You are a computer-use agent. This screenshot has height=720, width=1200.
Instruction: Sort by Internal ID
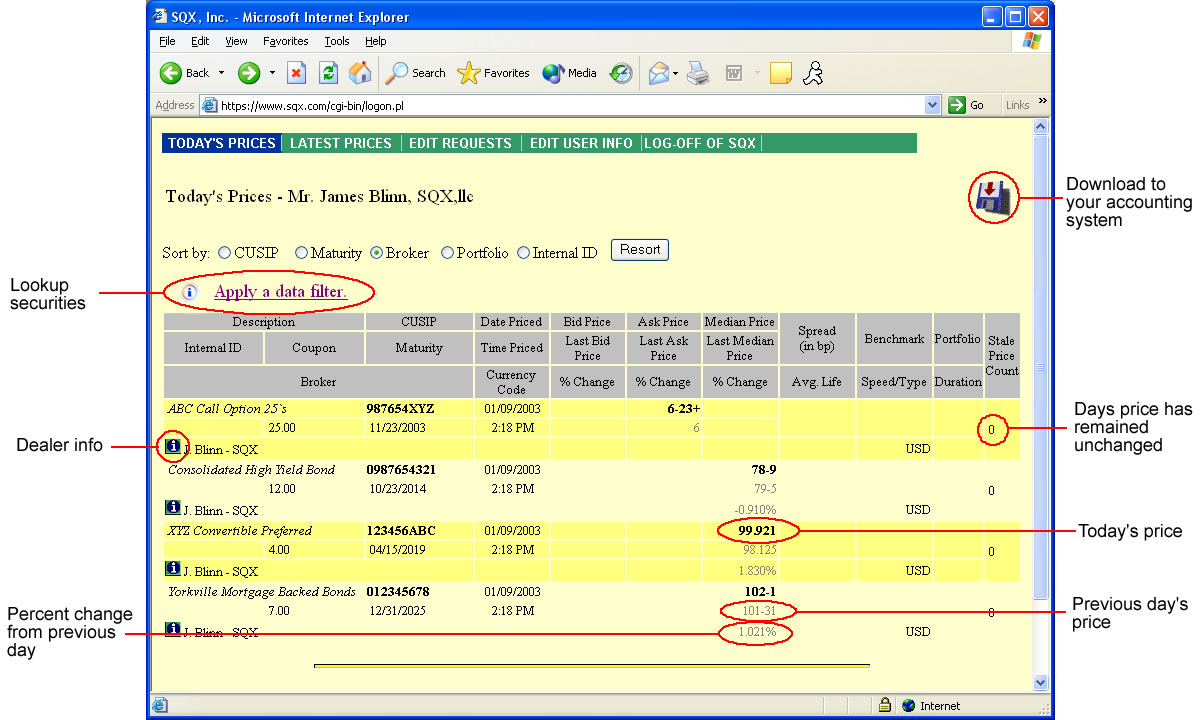point(523,253)
